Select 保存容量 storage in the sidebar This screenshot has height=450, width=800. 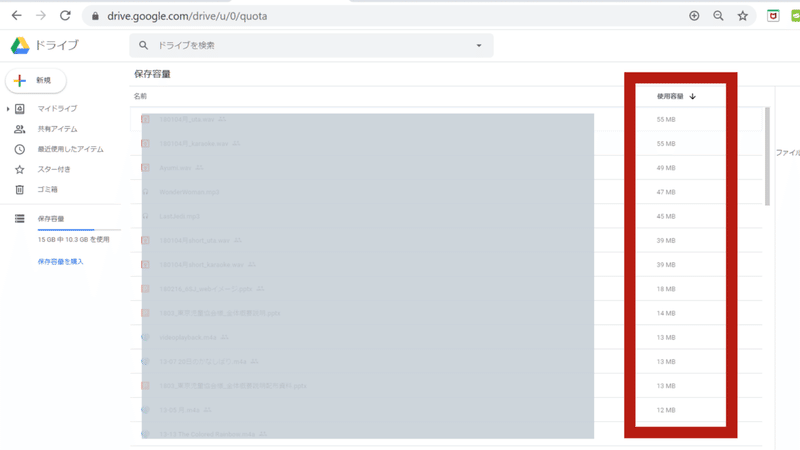click(51, 219)
